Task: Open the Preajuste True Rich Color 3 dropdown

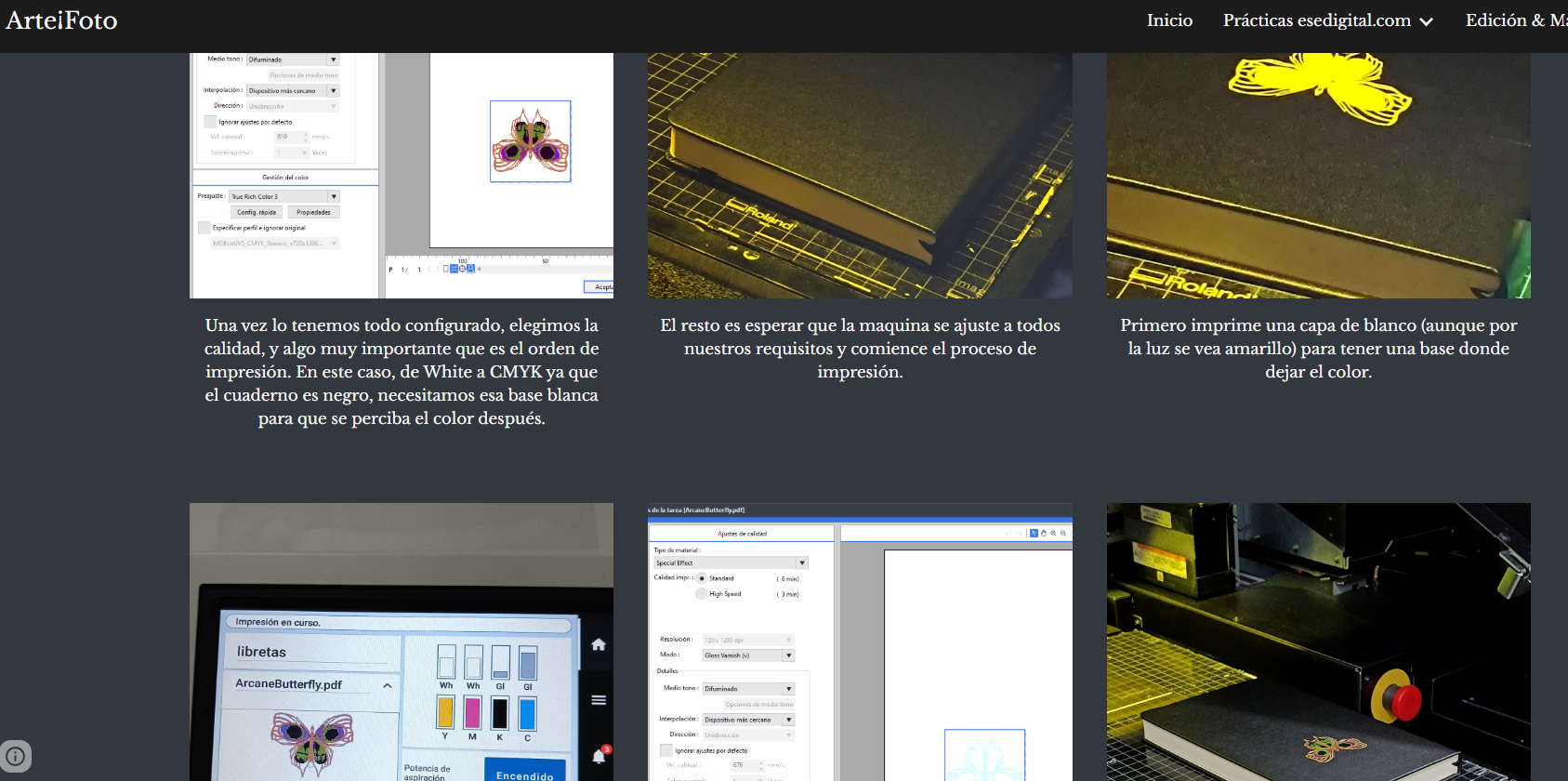Action: click(334, 196)
